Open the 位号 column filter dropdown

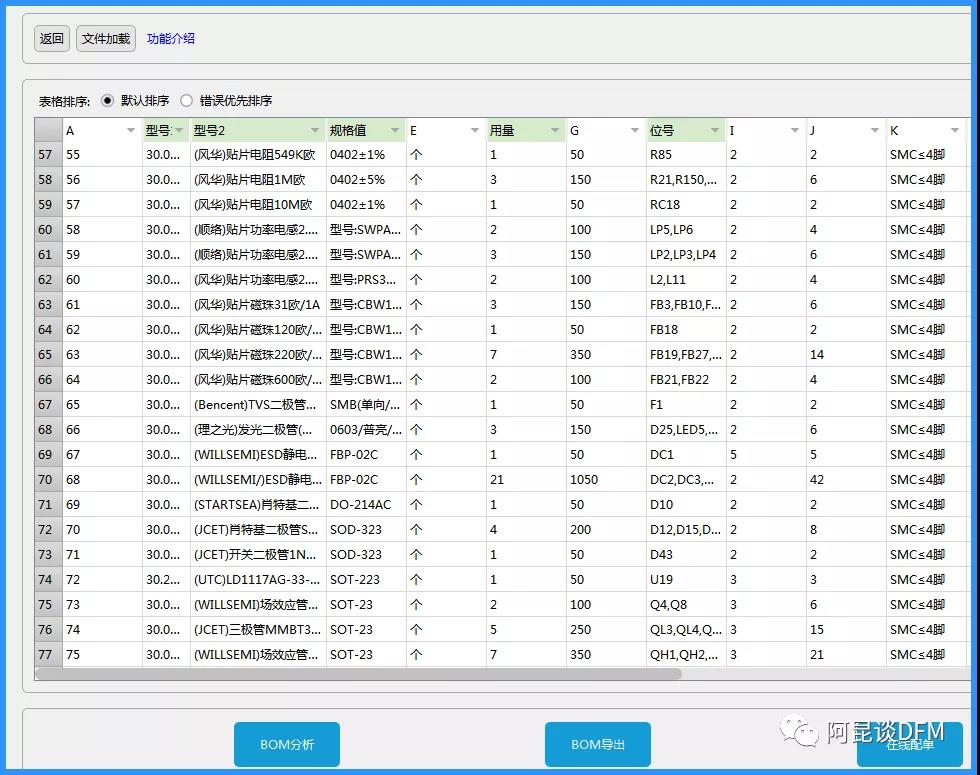pos(715,131)
